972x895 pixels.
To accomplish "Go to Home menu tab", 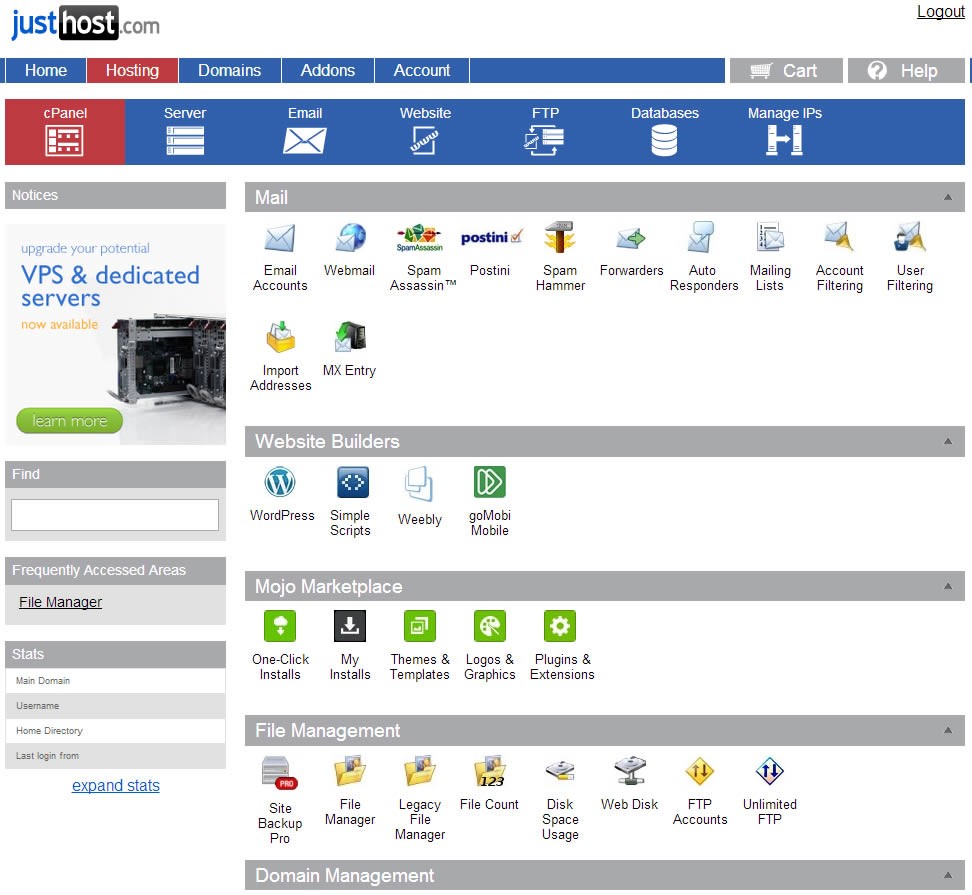I will 46,71.
